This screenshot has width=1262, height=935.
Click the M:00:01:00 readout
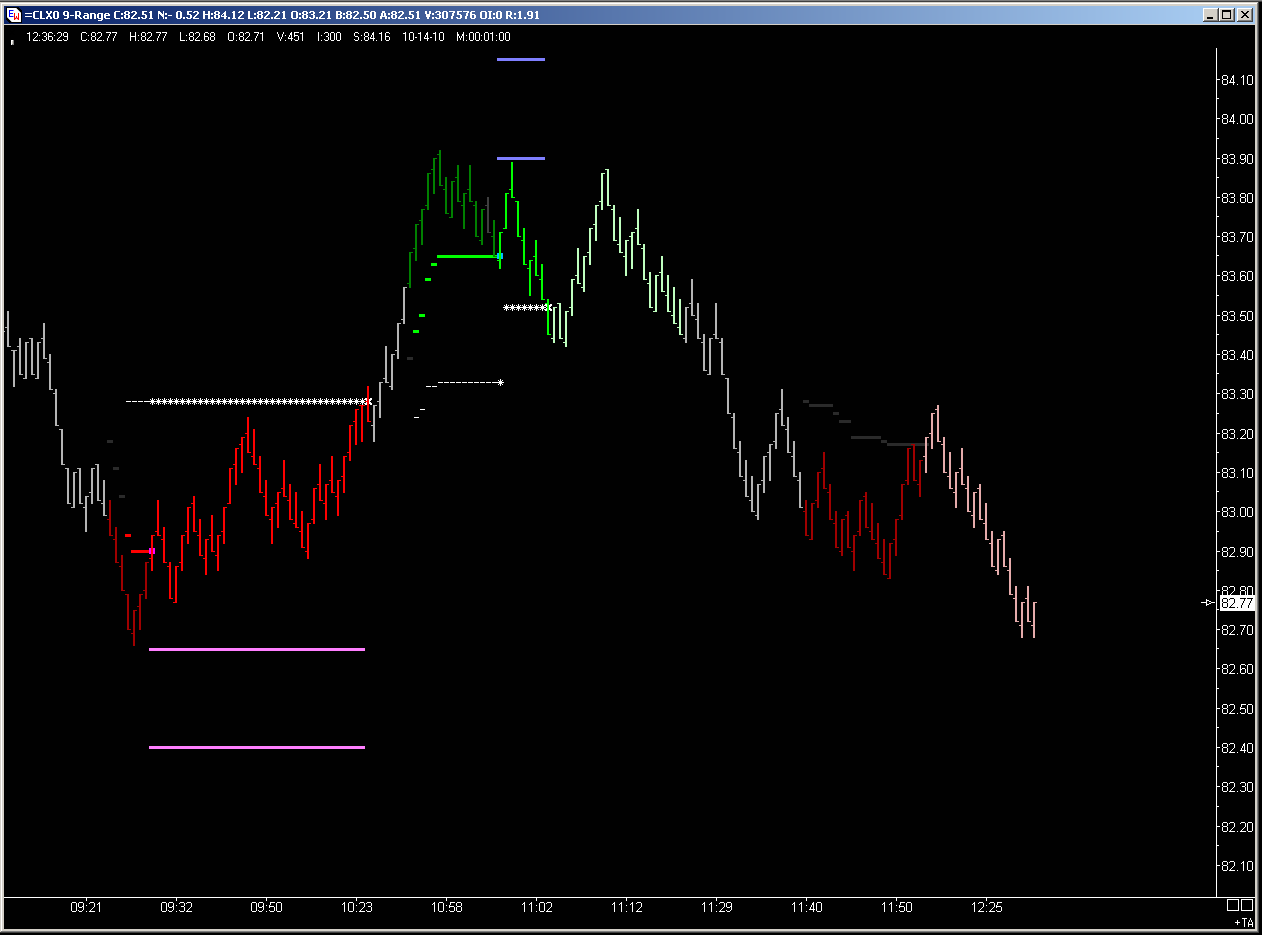click(483, 37)
